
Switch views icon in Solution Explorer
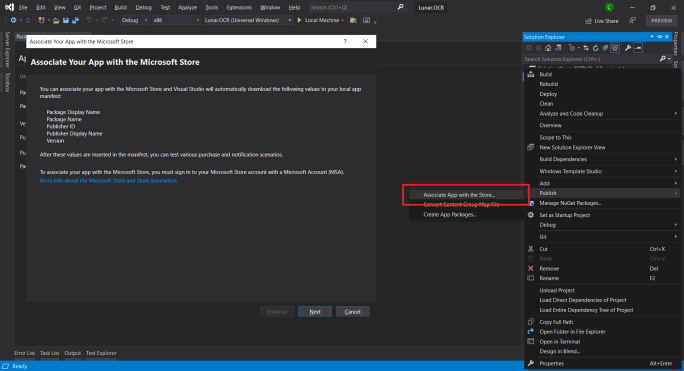point(558,48)
